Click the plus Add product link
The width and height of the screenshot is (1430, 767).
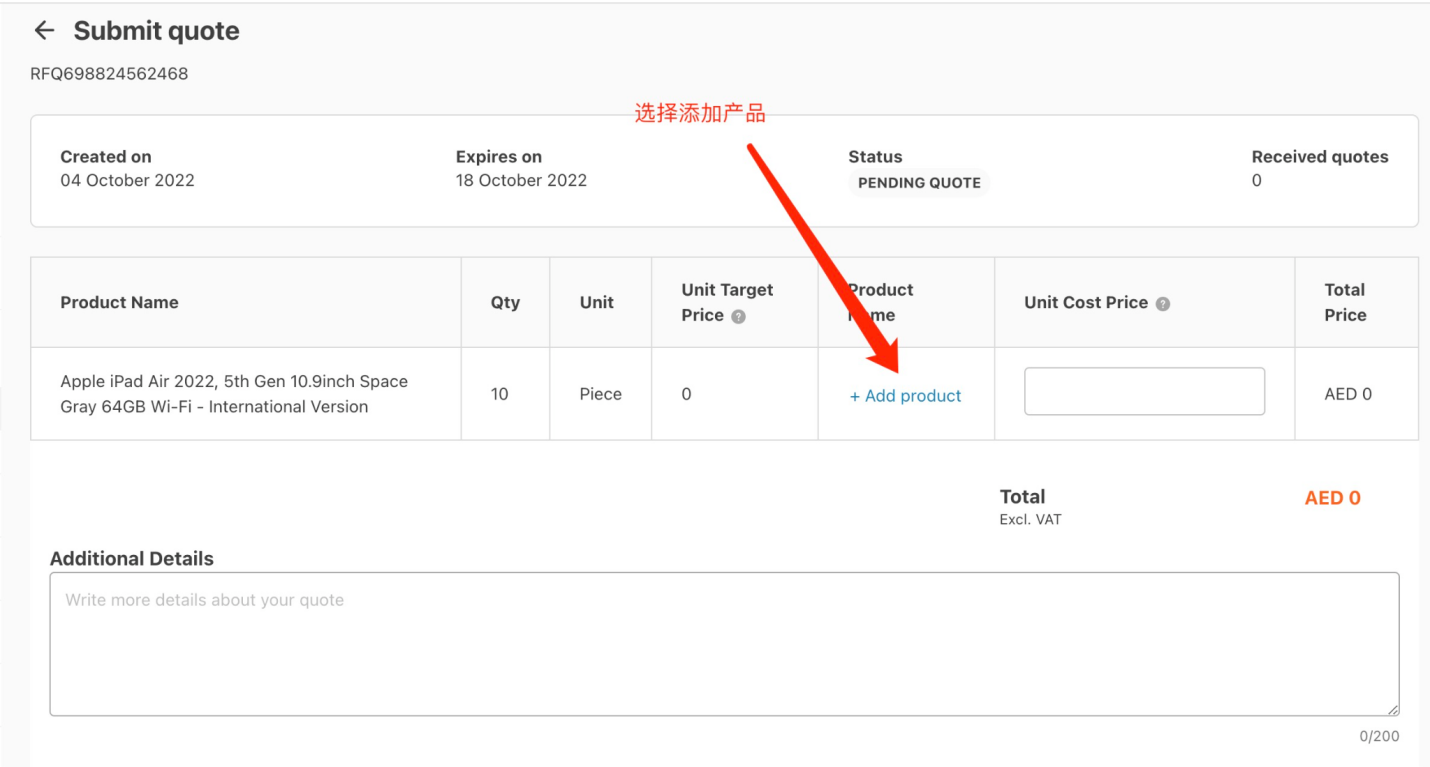tap(905, 396)
